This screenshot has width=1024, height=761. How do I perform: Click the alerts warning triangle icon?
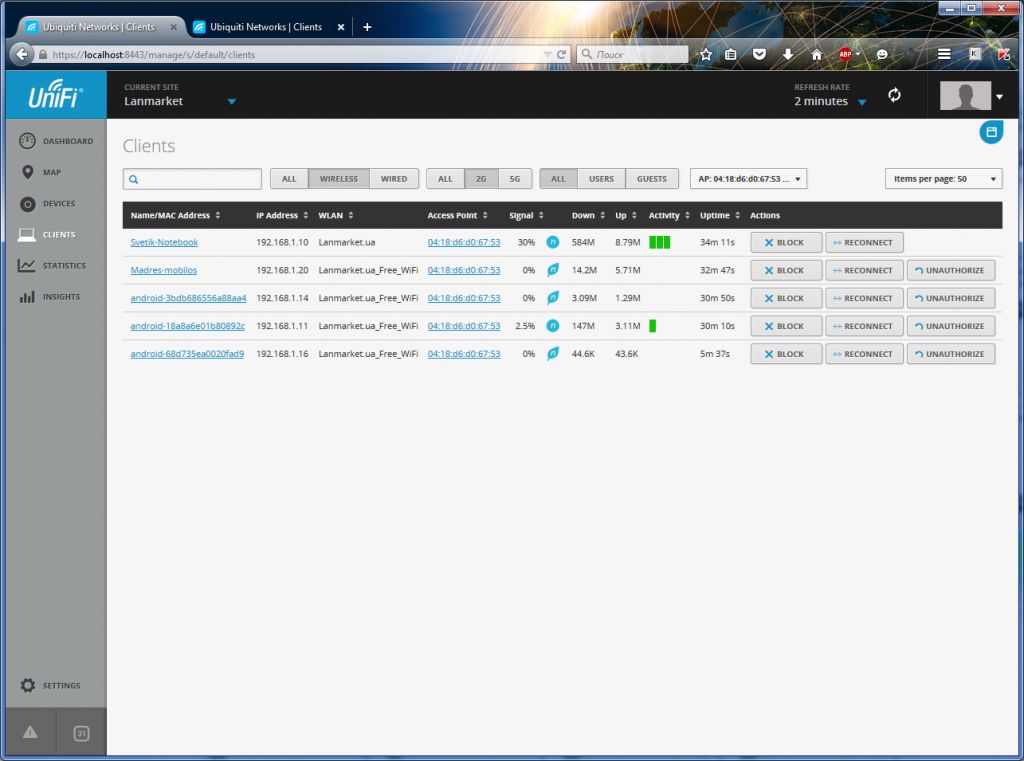[30, 733]
